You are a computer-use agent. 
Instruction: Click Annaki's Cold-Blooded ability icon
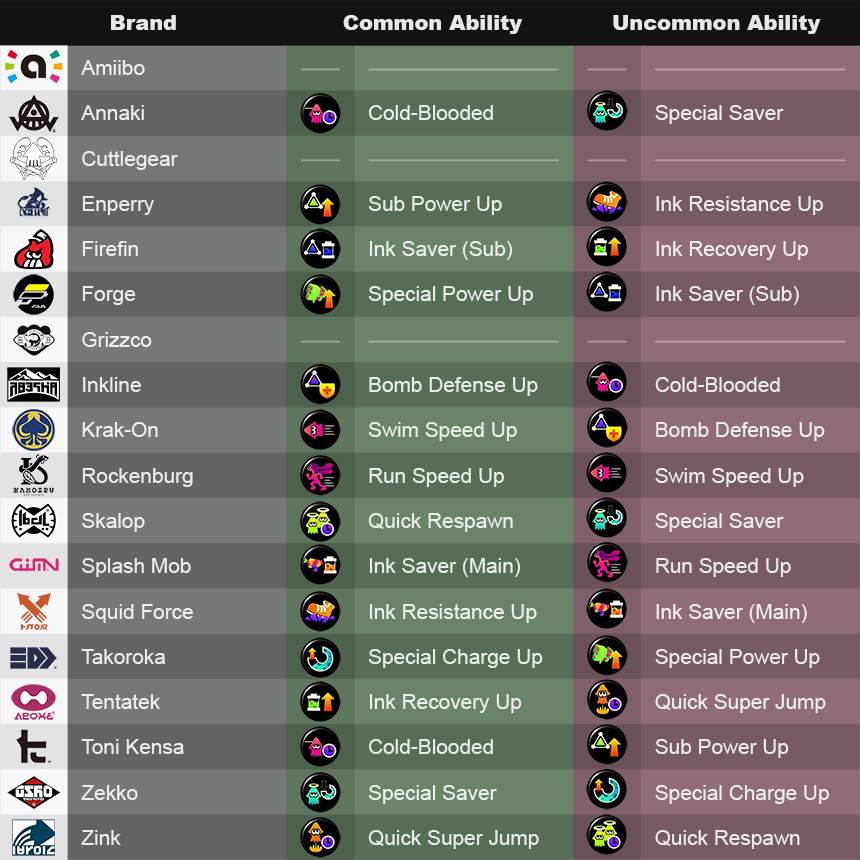tap(320, 113)
